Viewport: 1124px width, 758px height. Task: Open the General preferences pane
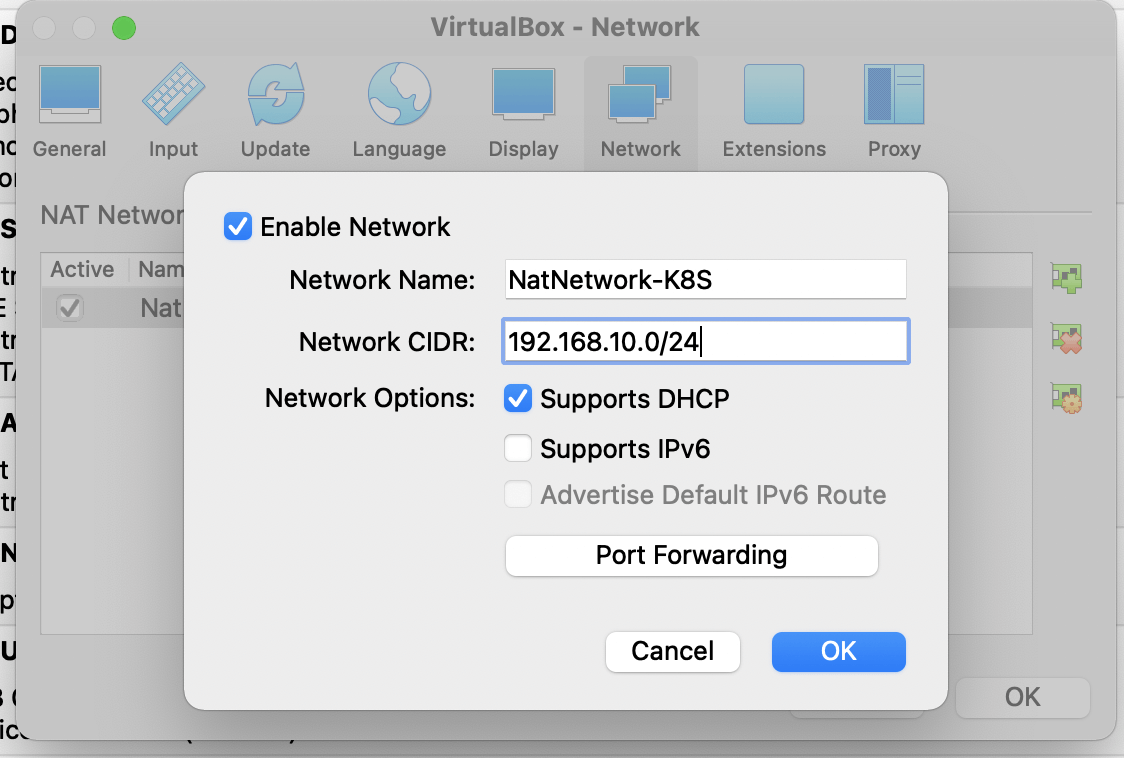click(x=69, y=111)
